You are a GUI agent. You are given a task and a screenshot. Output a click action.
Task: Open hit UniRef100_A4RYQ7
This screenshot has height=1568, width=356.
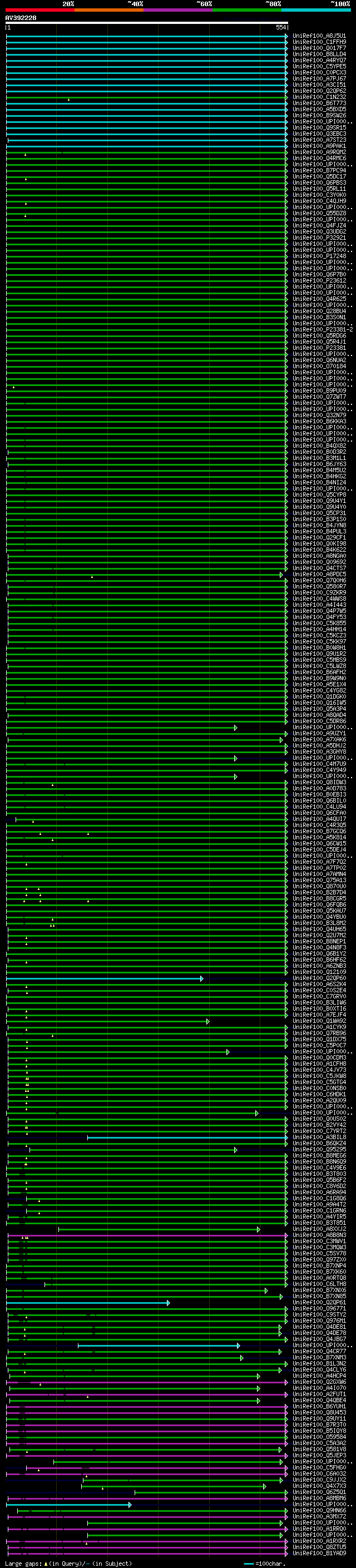click(x=319, y=60)
